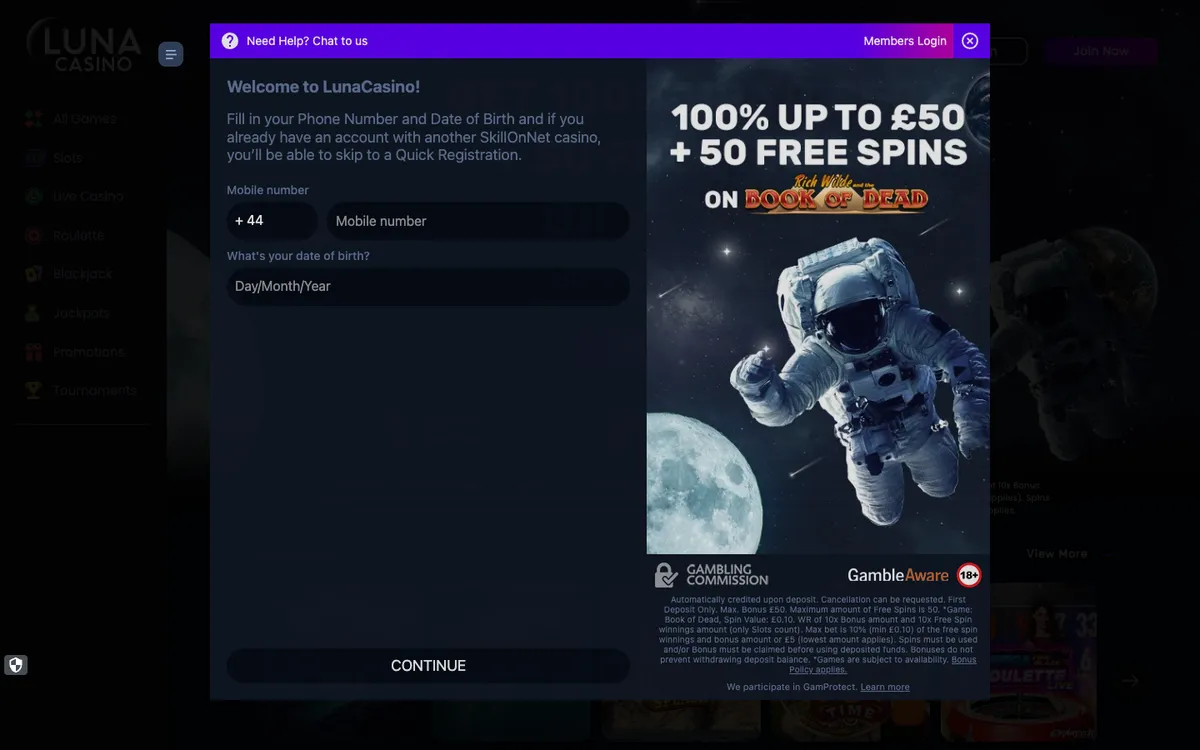
Task: Open Jackpots in the sidebar
Action: 81,313
